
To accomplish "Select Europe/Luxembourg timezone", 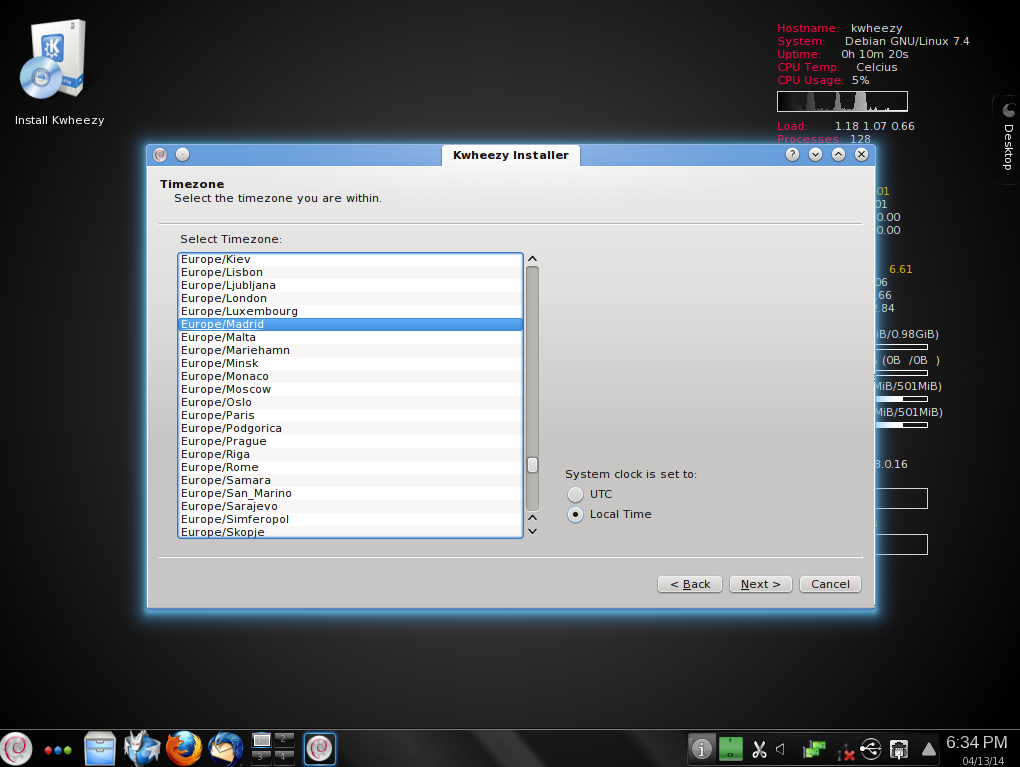I will point(350,311).
